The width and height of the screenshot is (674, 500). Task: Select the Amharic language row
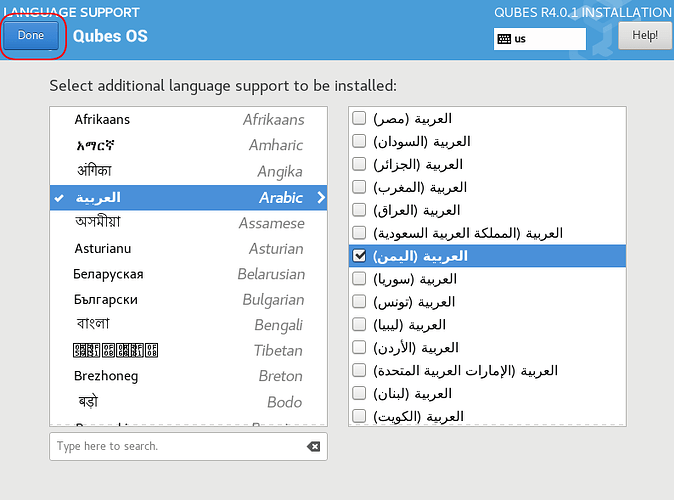tap(188, 145)
